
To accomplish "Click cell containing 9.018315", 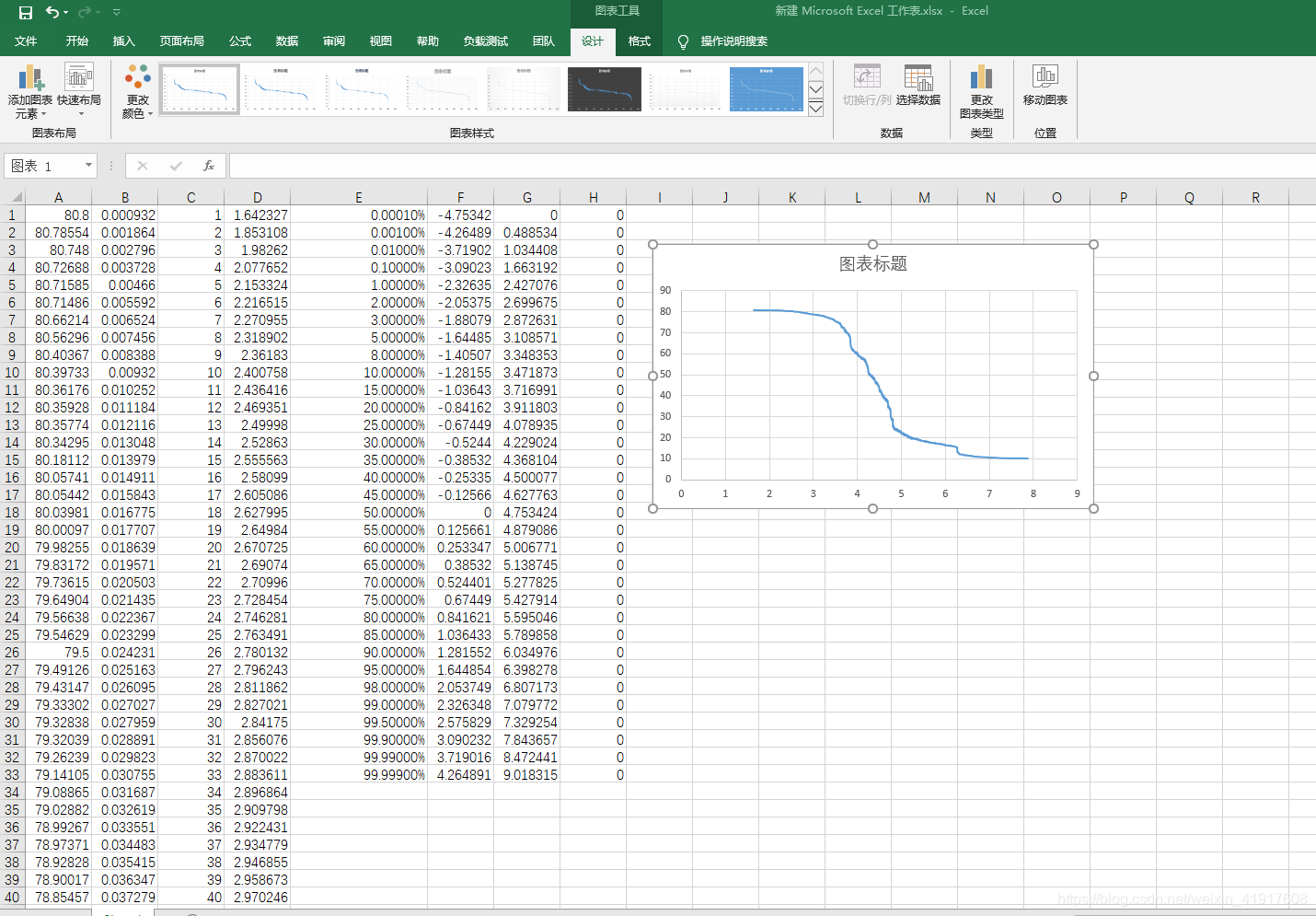I will pos(527,775).
